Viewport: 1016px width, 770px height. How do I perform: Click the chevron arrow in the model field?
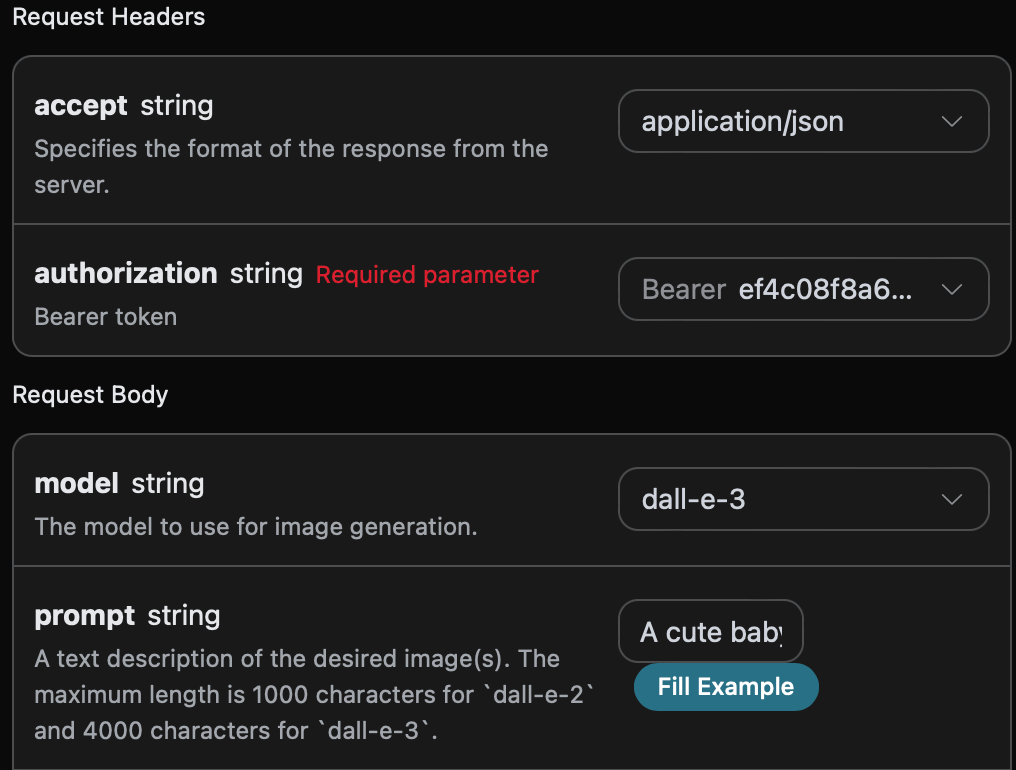[952, 499]
